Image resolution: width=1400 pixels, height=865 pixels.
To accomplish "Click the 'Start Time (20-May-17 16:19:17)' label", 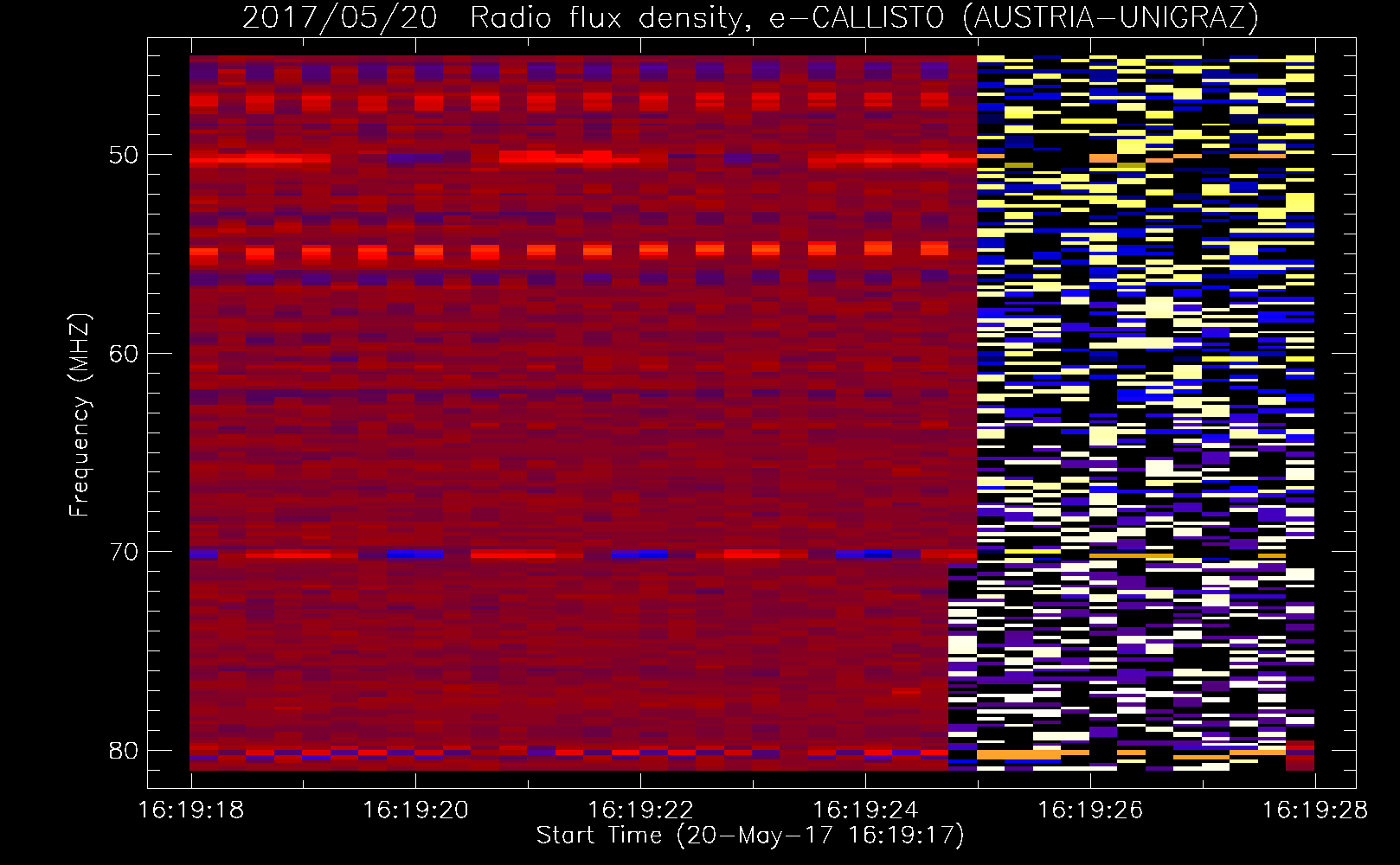I will click(x=750, y=836).
